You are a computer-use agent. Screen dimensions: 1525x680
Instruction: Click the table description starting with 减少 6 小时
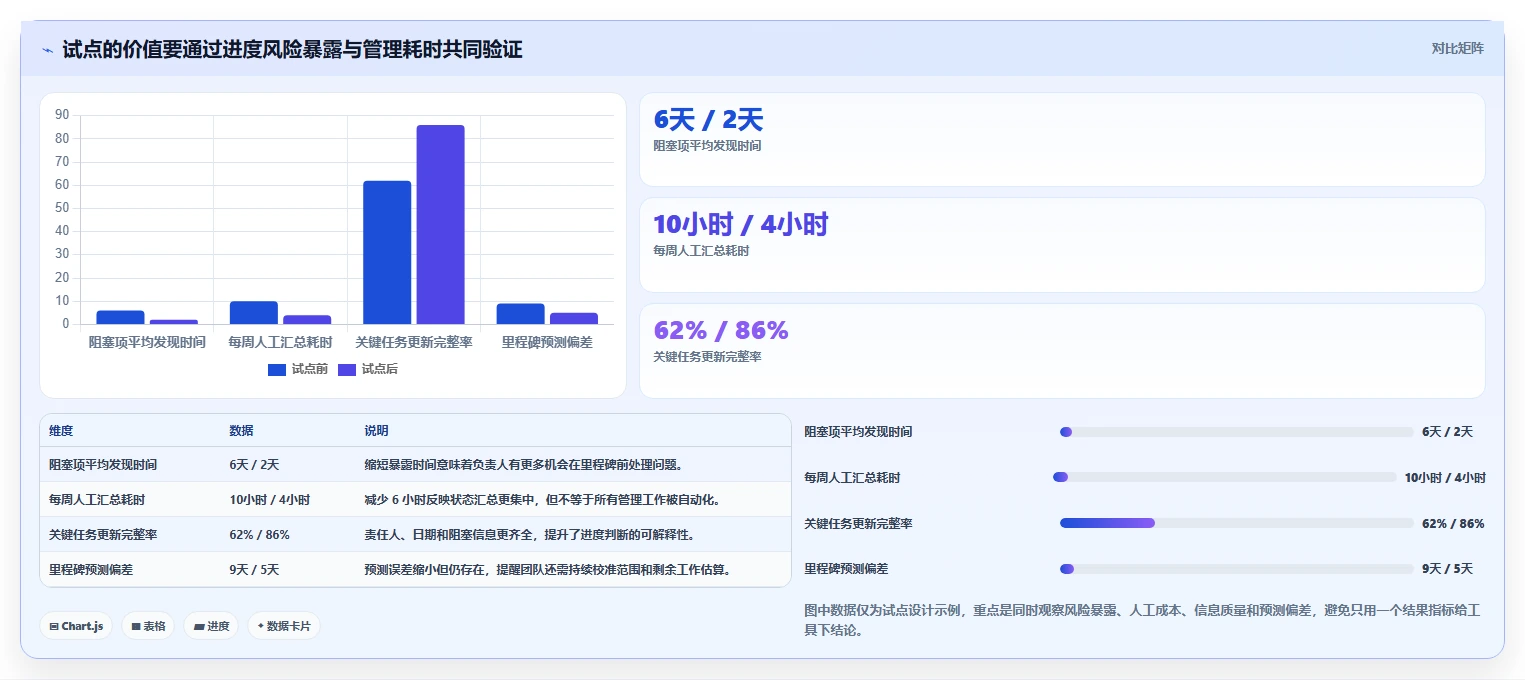[543, 500]
